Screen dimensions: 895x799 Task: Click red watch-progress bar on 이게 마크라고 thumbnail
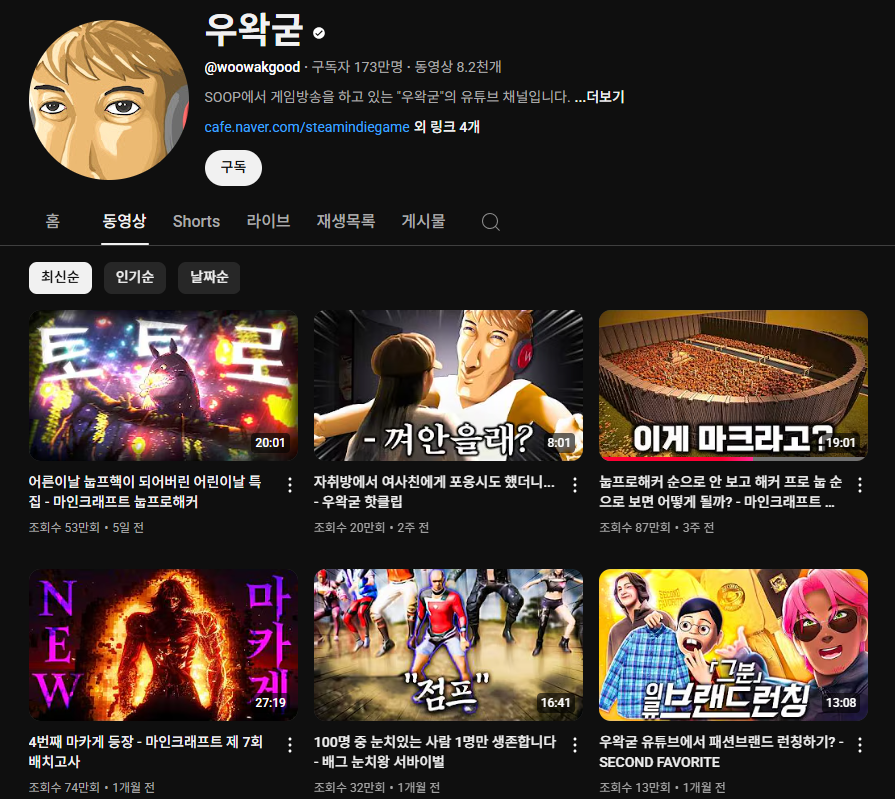677,458
